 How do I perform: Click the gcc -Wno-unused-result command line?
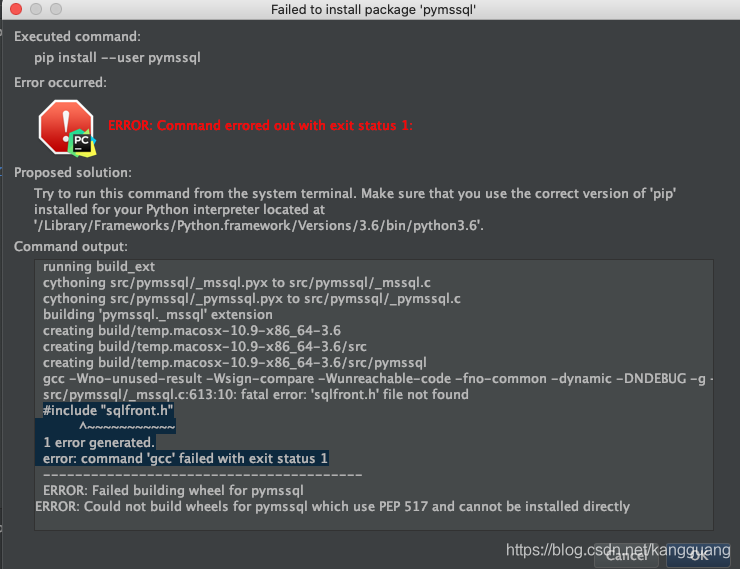point(378,378)
